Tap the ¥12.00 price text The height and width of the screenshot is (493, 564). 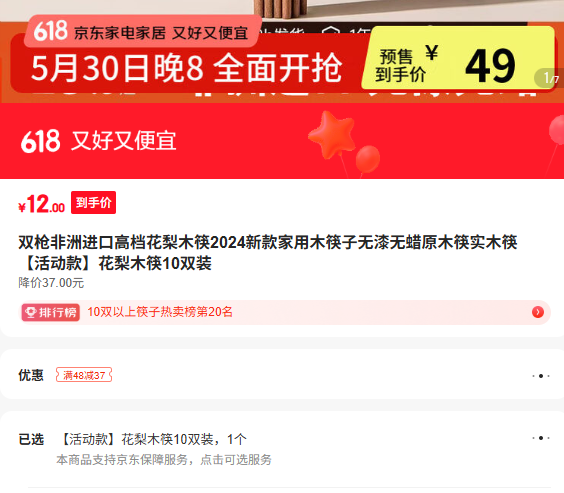click(x=41, y=204)
